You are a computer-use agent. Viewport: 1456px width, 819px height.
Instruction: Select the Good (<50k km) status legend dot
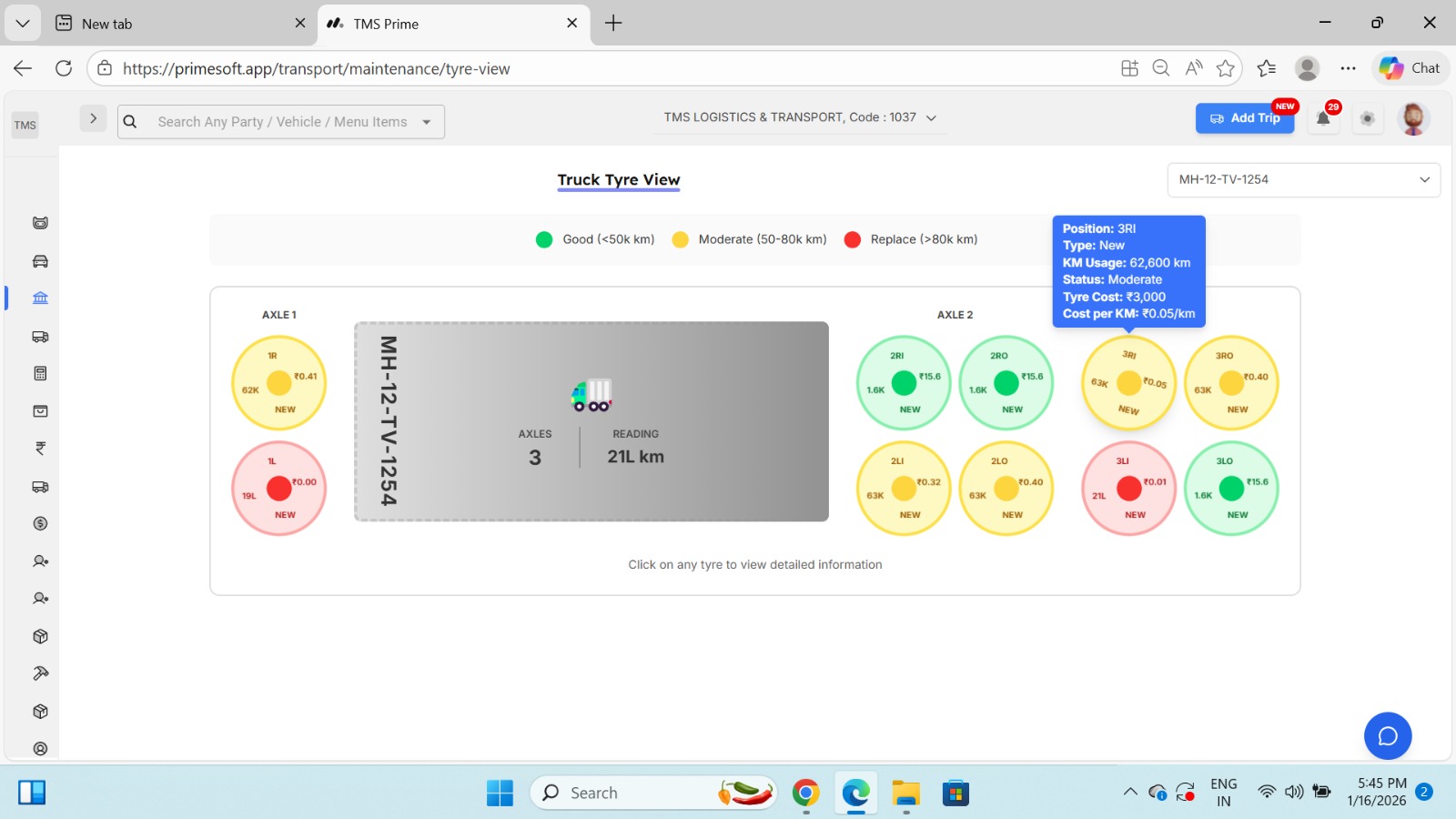(543, 239)
